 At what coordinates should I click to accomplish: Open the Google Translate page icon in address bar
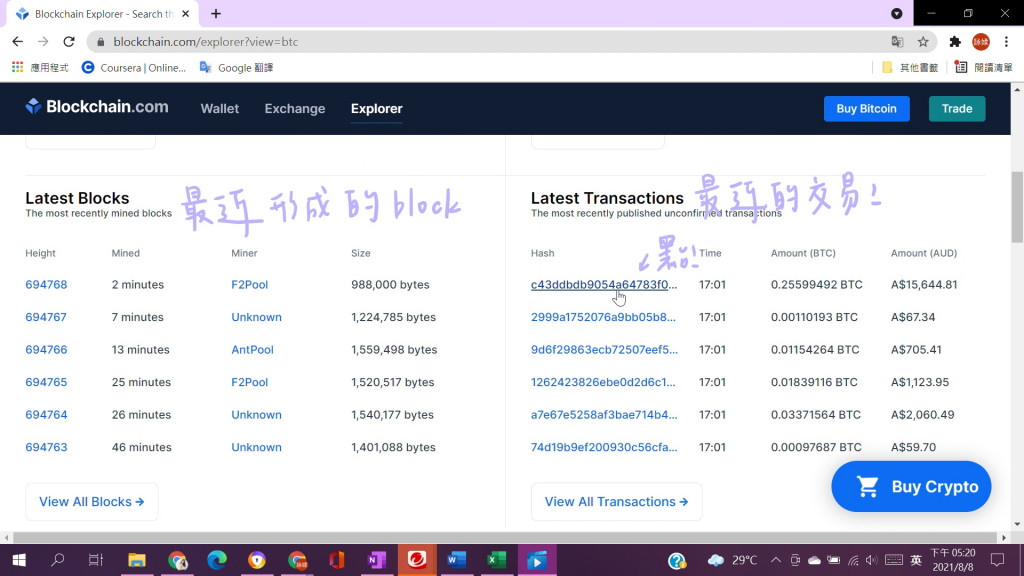(x=897, y=42)
